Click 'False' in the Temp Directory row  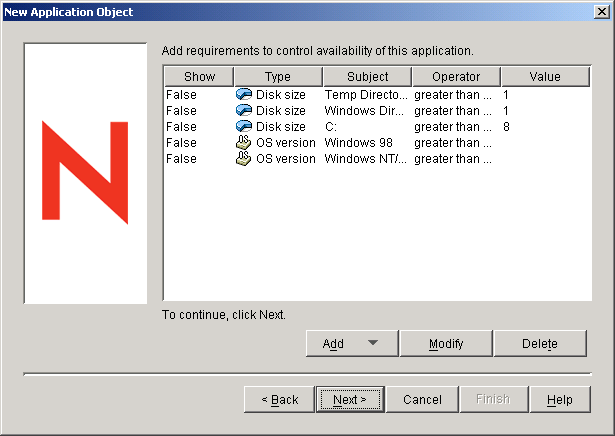tap(181, 95)
